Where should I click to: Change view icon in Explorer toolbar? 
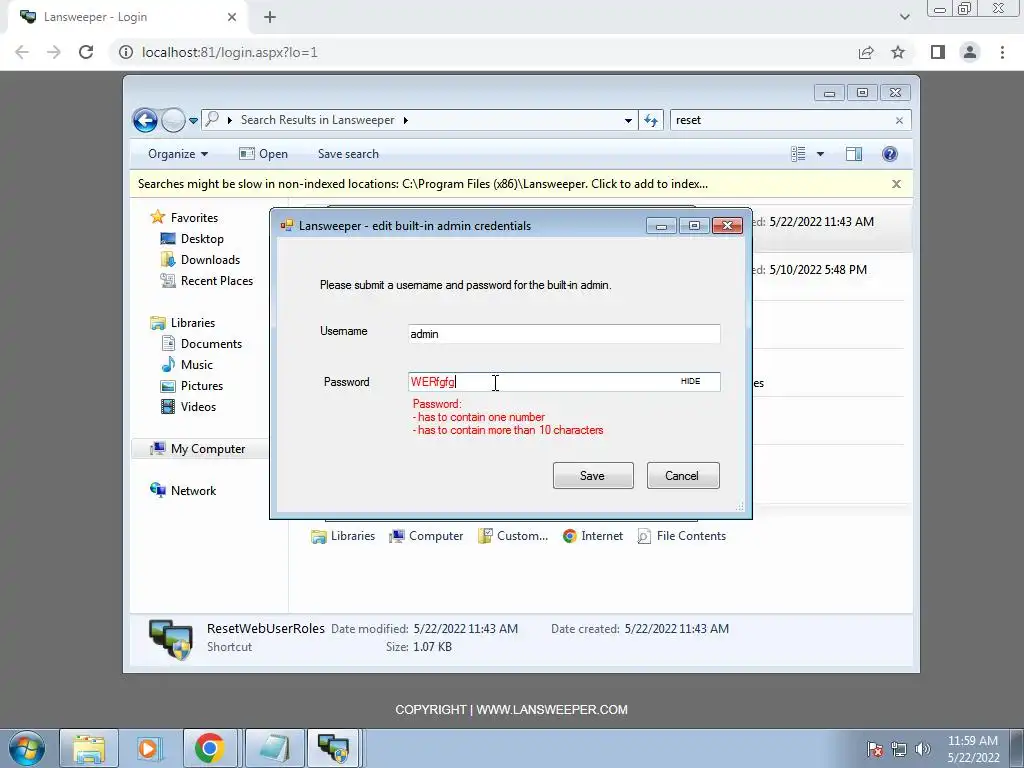coord(798,154)
